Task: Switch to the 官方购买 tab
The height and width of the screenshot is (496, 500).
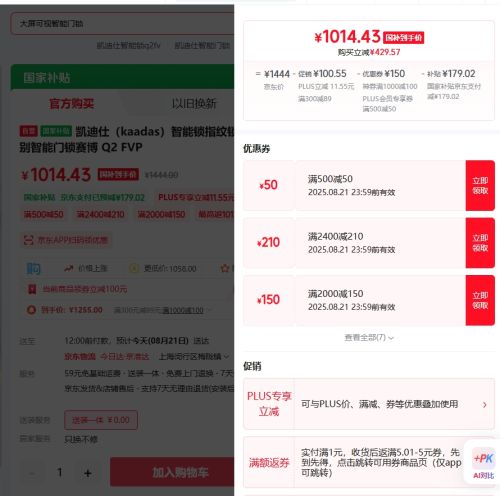Action: [x=71, y=104]
